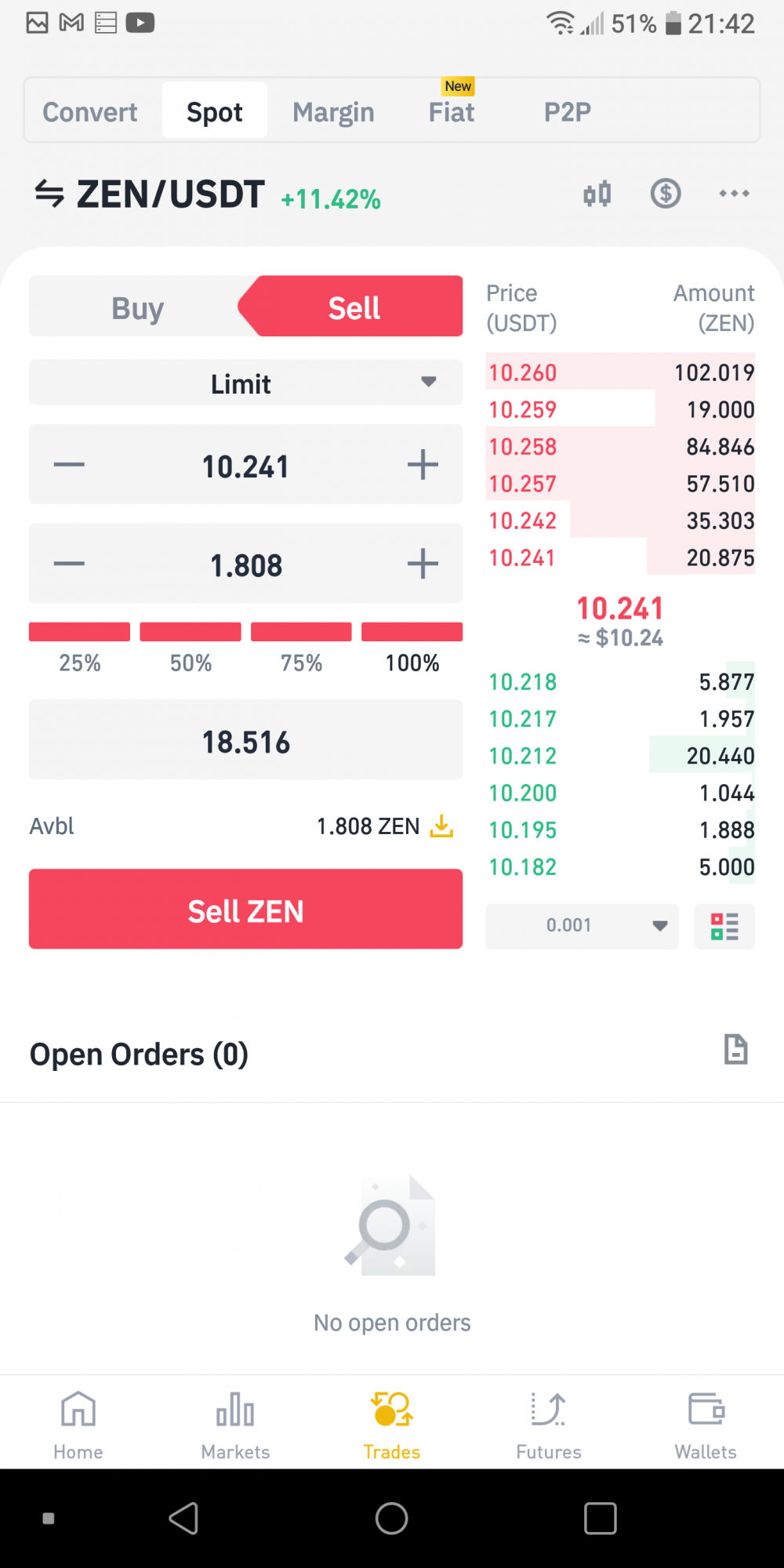Open the ZEN/USDT pair selector
Image resolution: width=784 pixels, height=1568 pixels.
[x=170, y=194]
